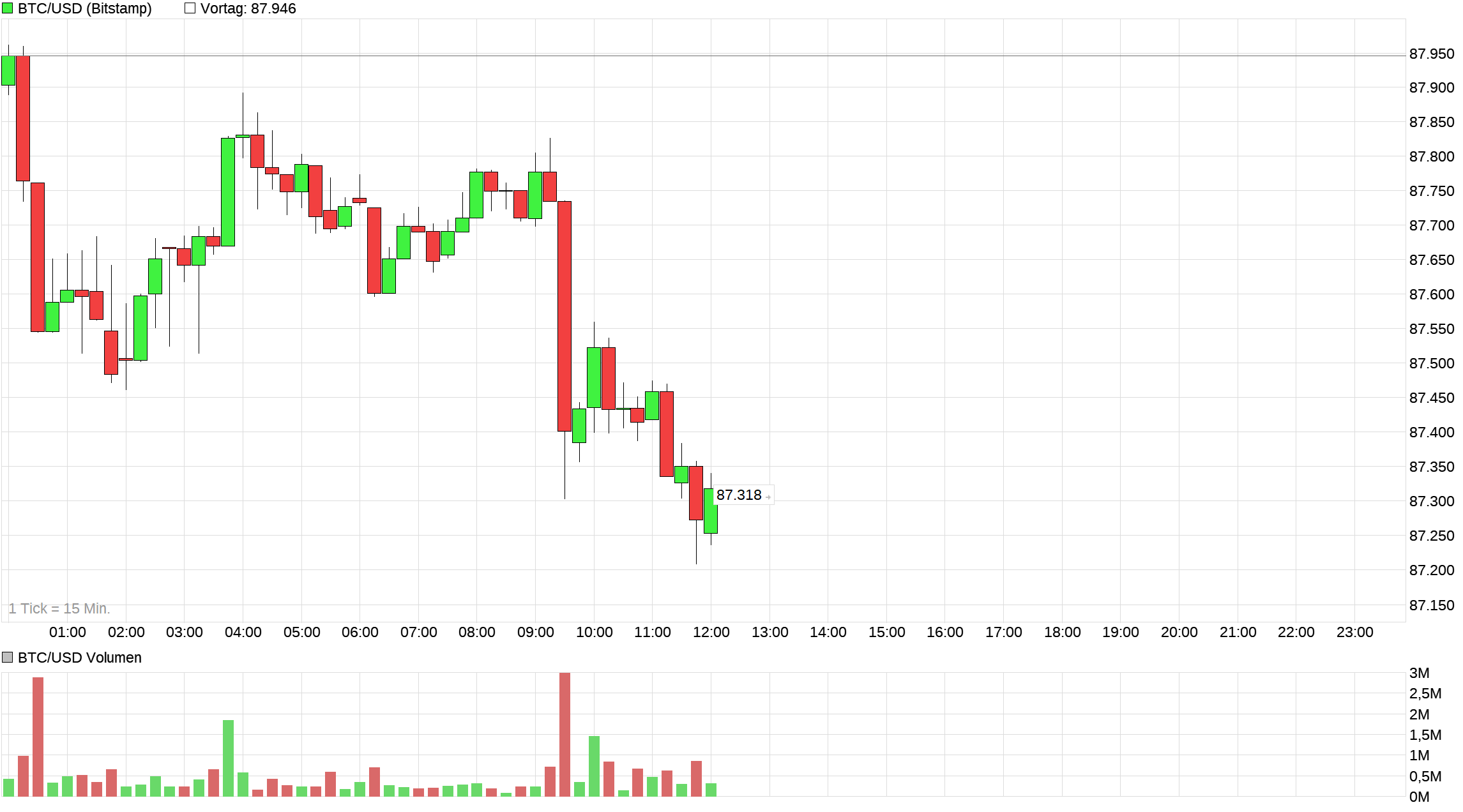
Task: Click the green BTC/USD legend square
Action: [8, 8]
